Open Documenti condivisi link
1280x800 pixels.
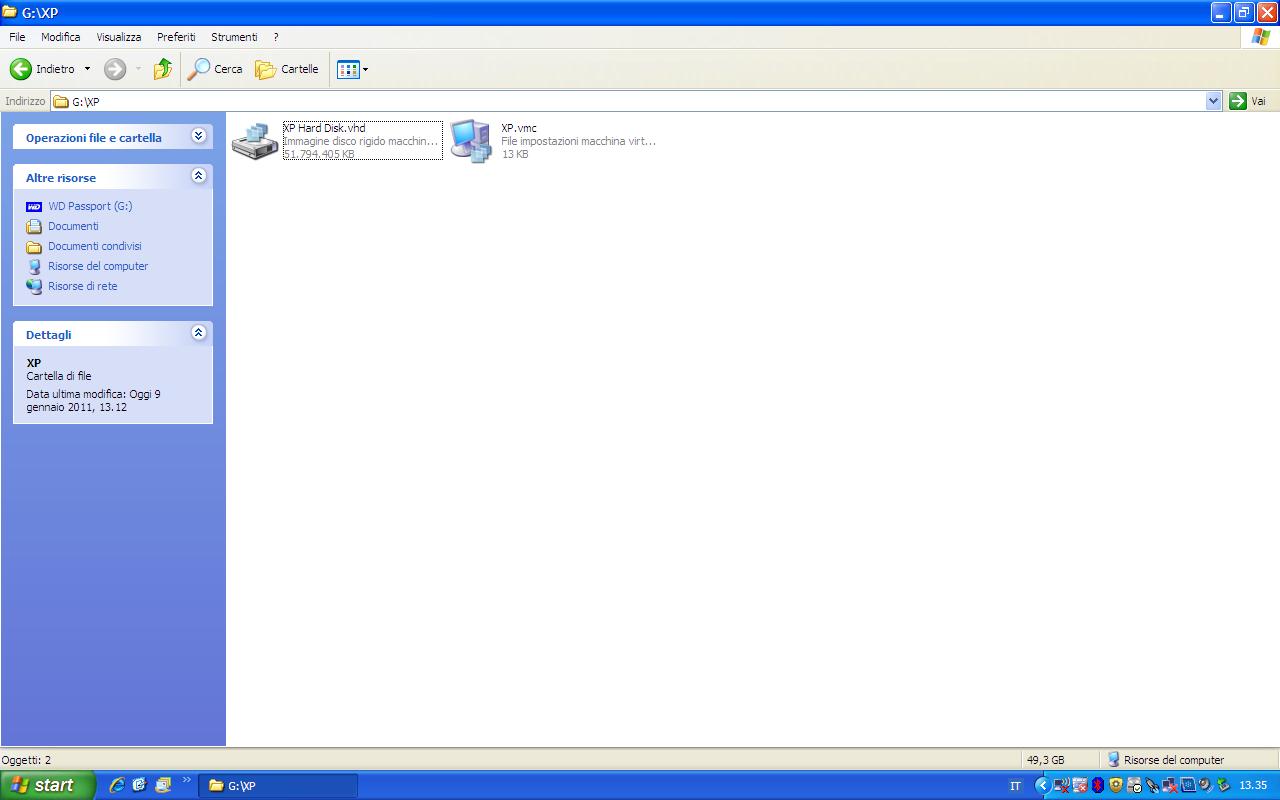tap(95, 246)
